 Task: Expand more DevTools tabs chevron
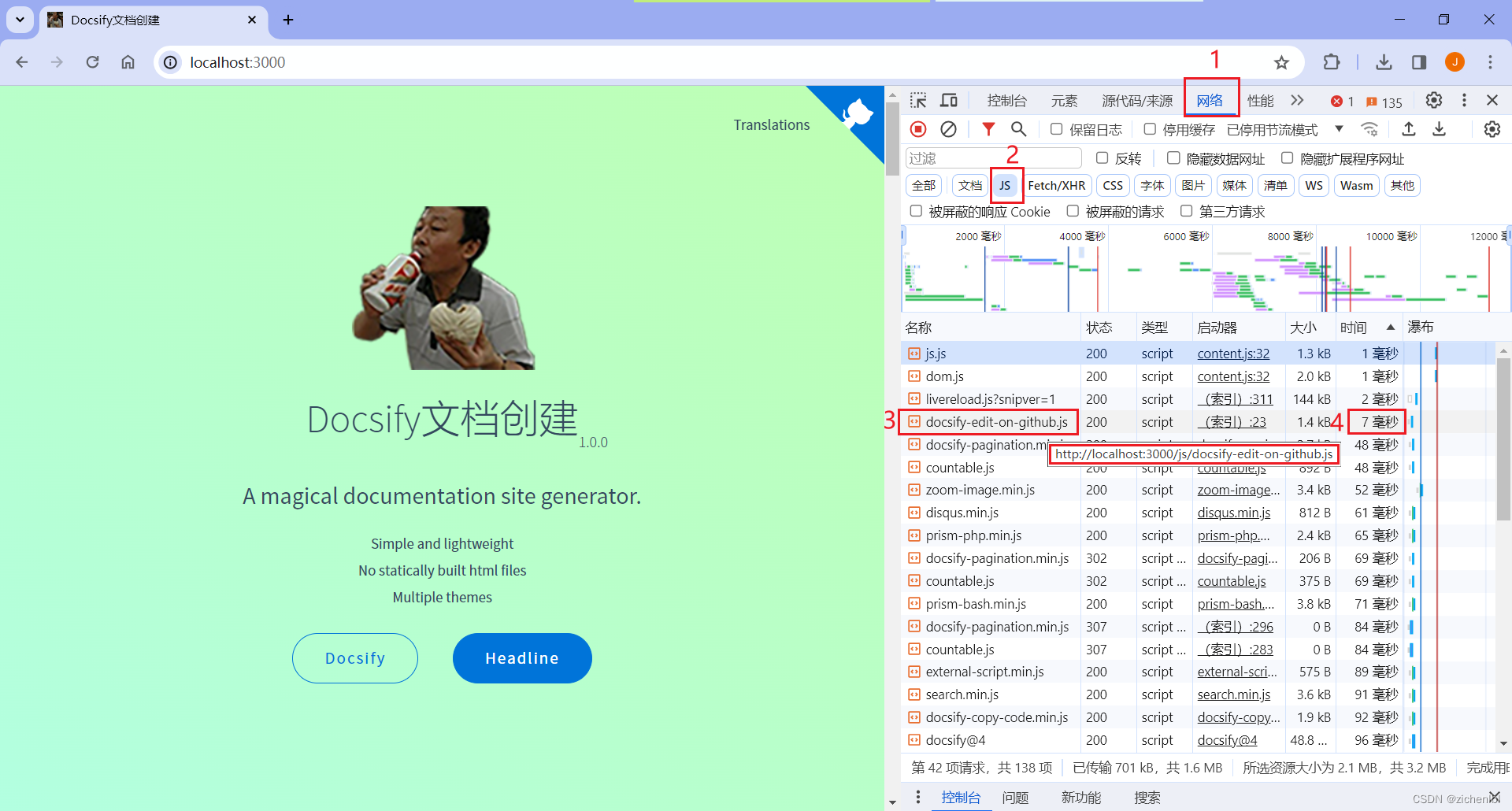(1297, 100)
